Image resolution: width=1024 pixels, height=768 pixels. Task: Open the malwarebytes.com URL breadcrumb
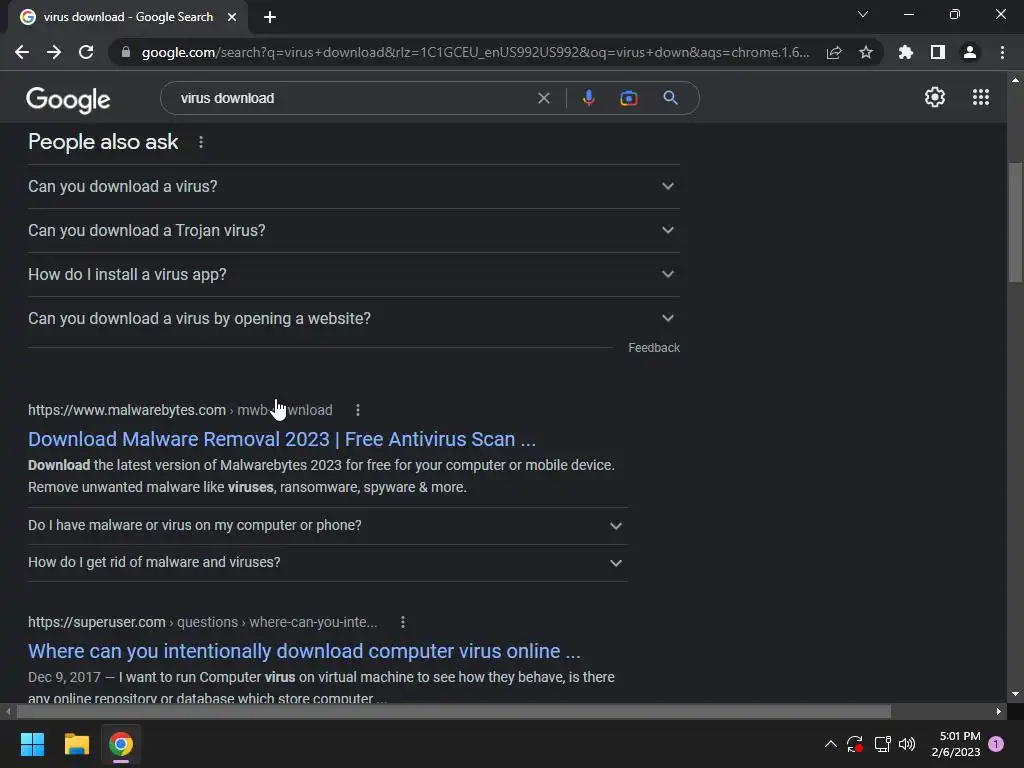[x=180, y=410]
